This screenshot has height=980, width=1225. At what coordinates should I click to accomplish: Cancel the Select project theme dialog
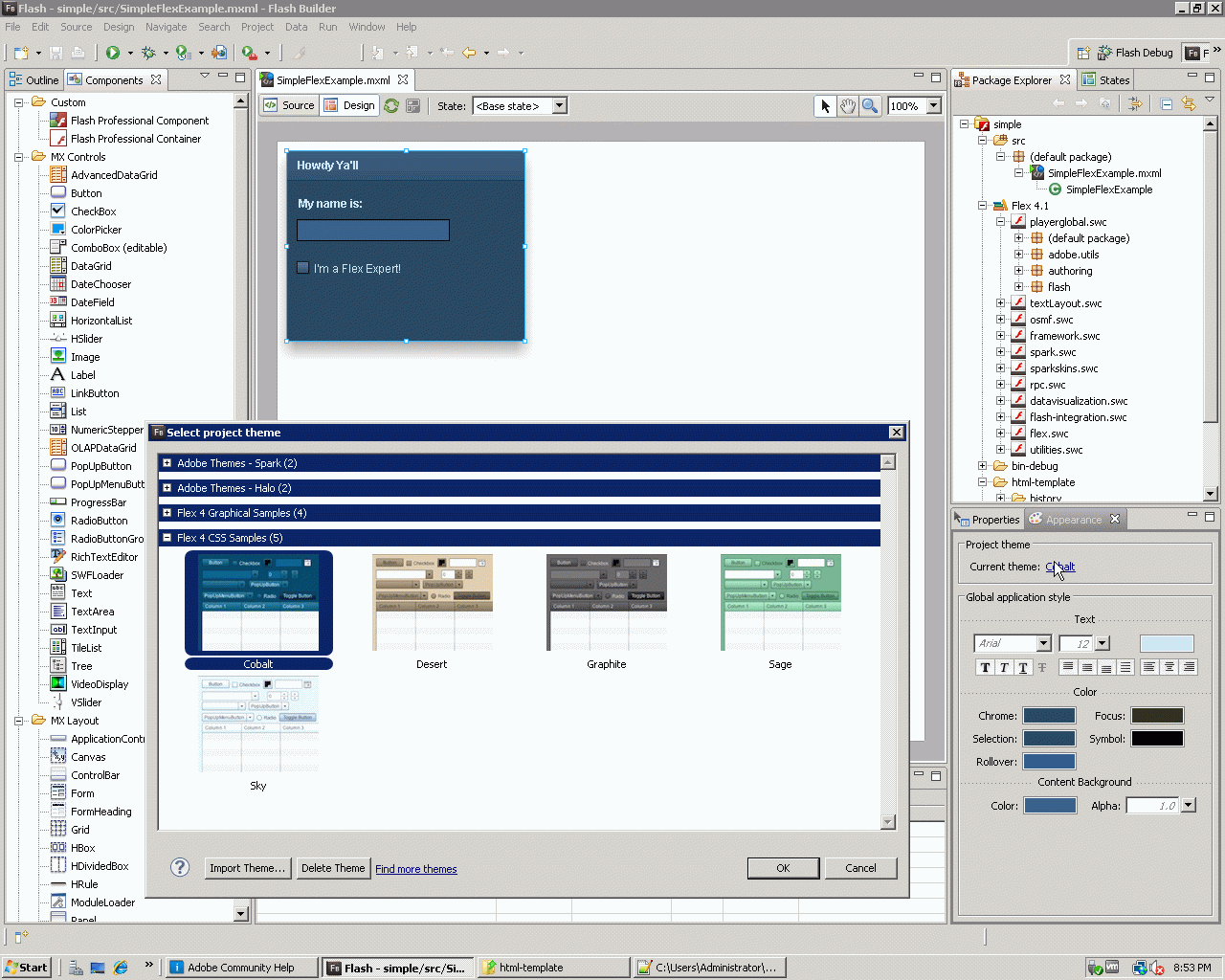[860, 868]
